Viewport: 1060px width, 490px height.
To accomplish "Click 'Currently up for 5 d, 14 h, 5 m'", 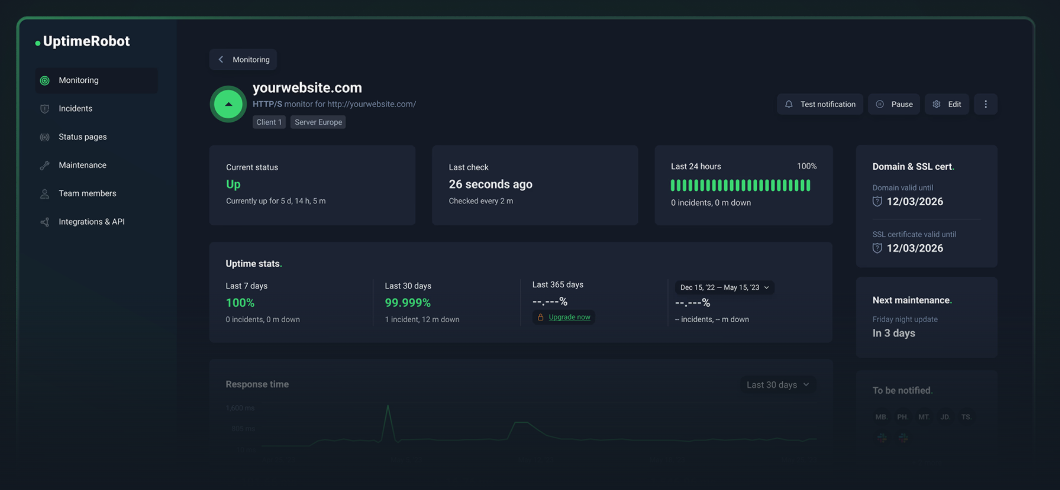I will [276, 201].
